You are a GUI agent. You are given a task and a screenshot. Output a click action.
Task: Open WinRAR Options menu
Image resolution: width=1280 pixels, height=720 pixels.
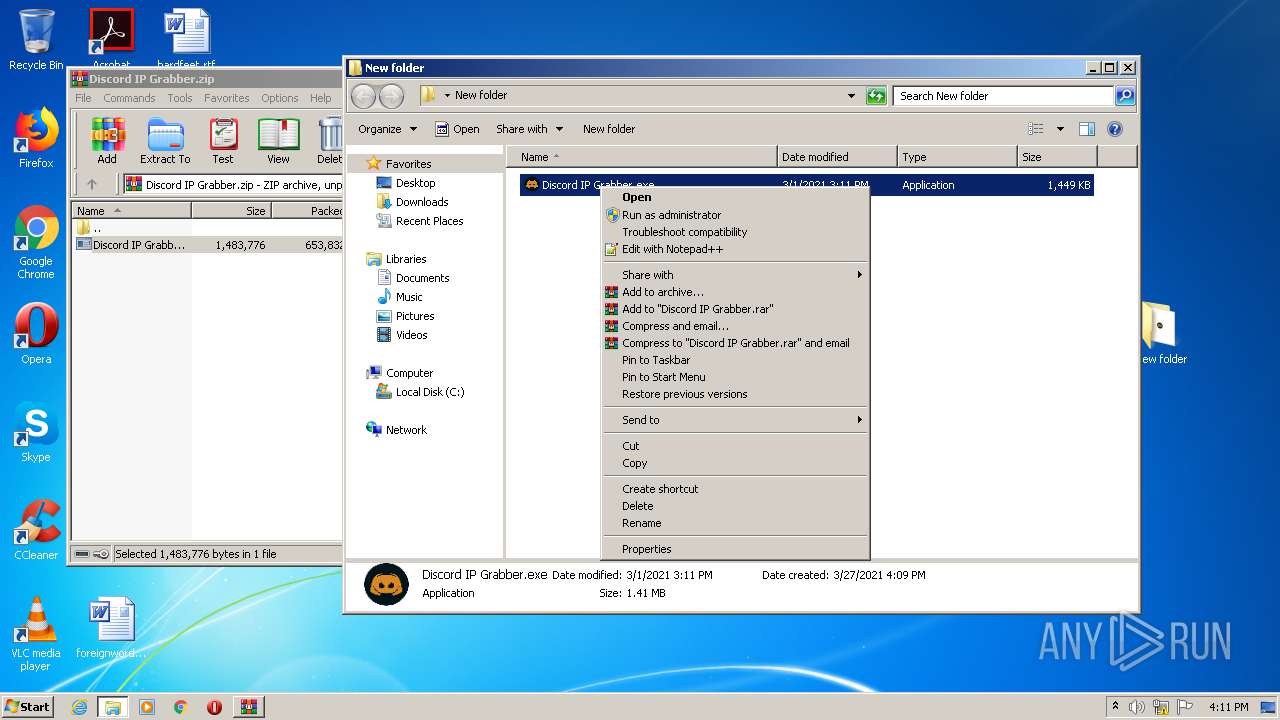coord(280,98)
